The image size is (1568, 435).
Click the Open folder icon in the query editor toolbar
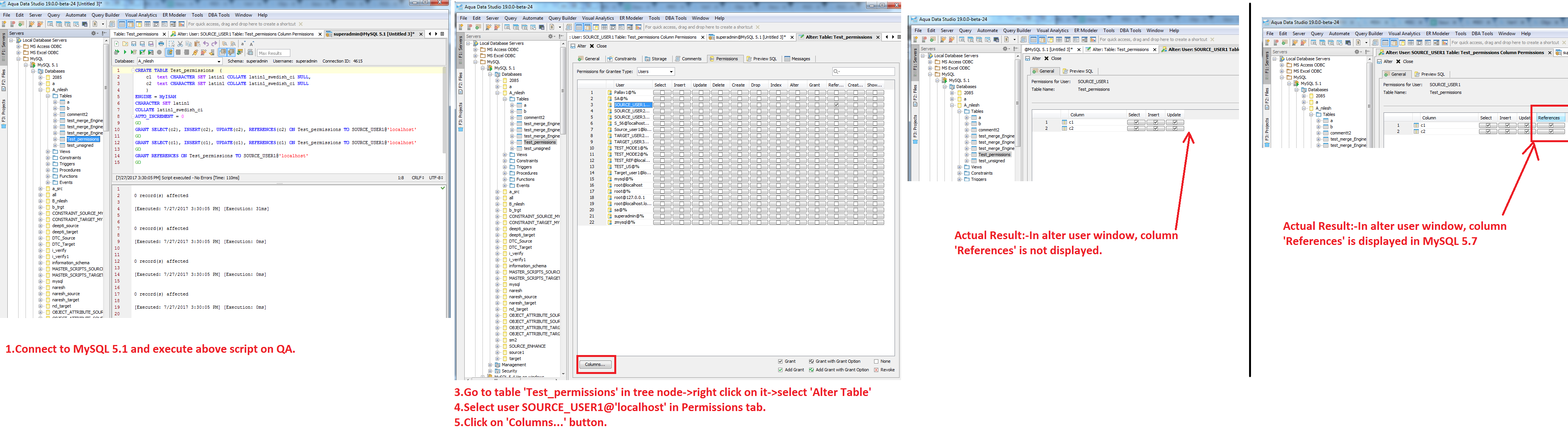[x=125, y=44]
